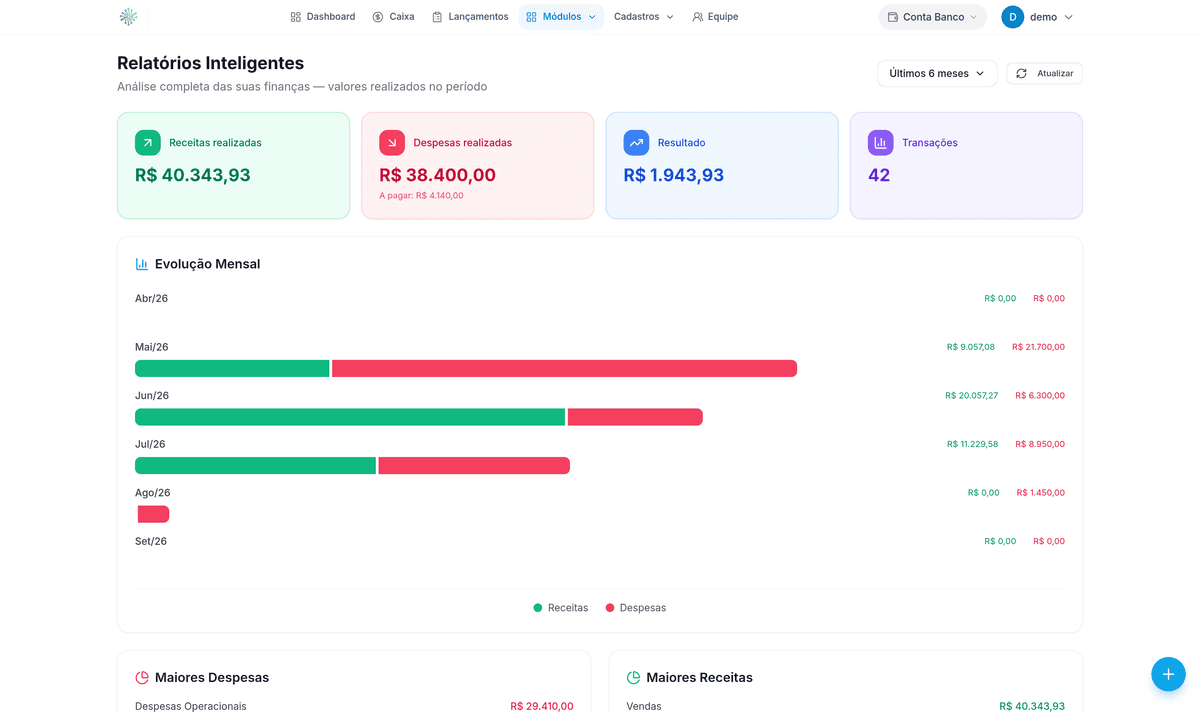Open the Conta Banco account selector

932,17
